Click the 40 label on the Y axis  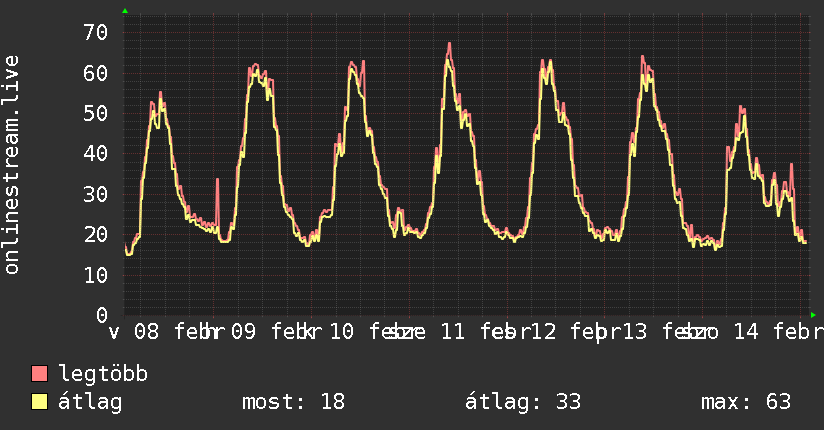click(95, 153)
